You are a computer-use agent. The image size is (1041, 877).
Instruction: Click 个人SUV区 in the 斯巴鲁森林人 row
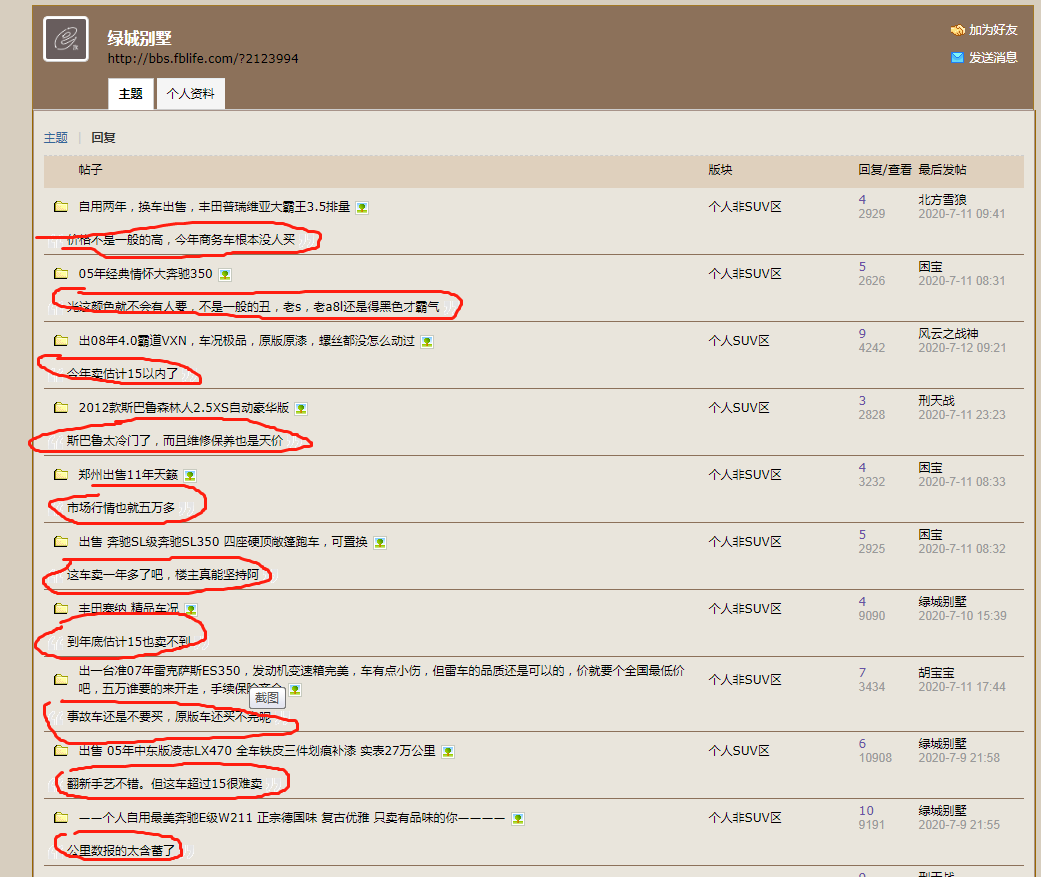point(739,408)
